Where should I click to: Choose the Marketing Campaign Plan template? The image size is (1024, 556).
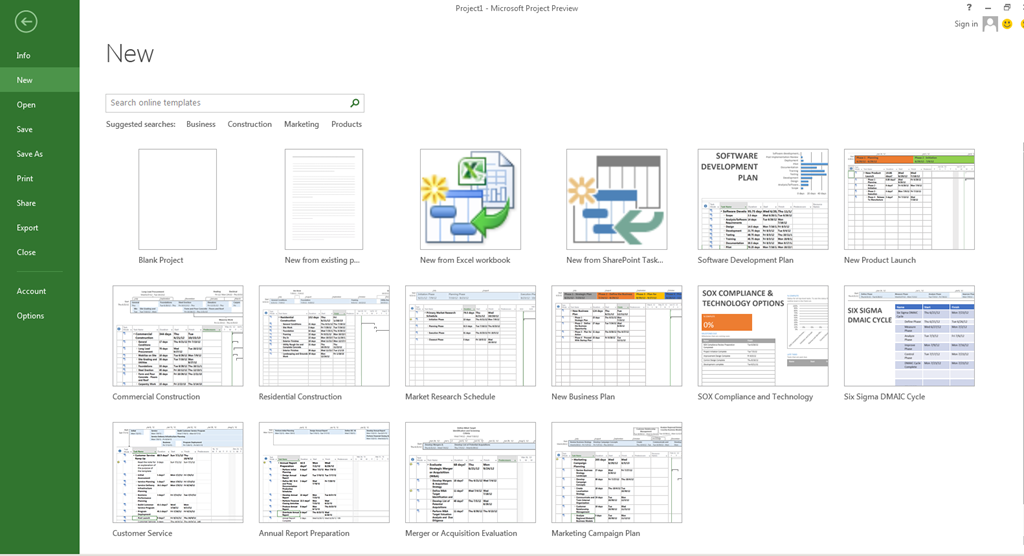(616, 472)
